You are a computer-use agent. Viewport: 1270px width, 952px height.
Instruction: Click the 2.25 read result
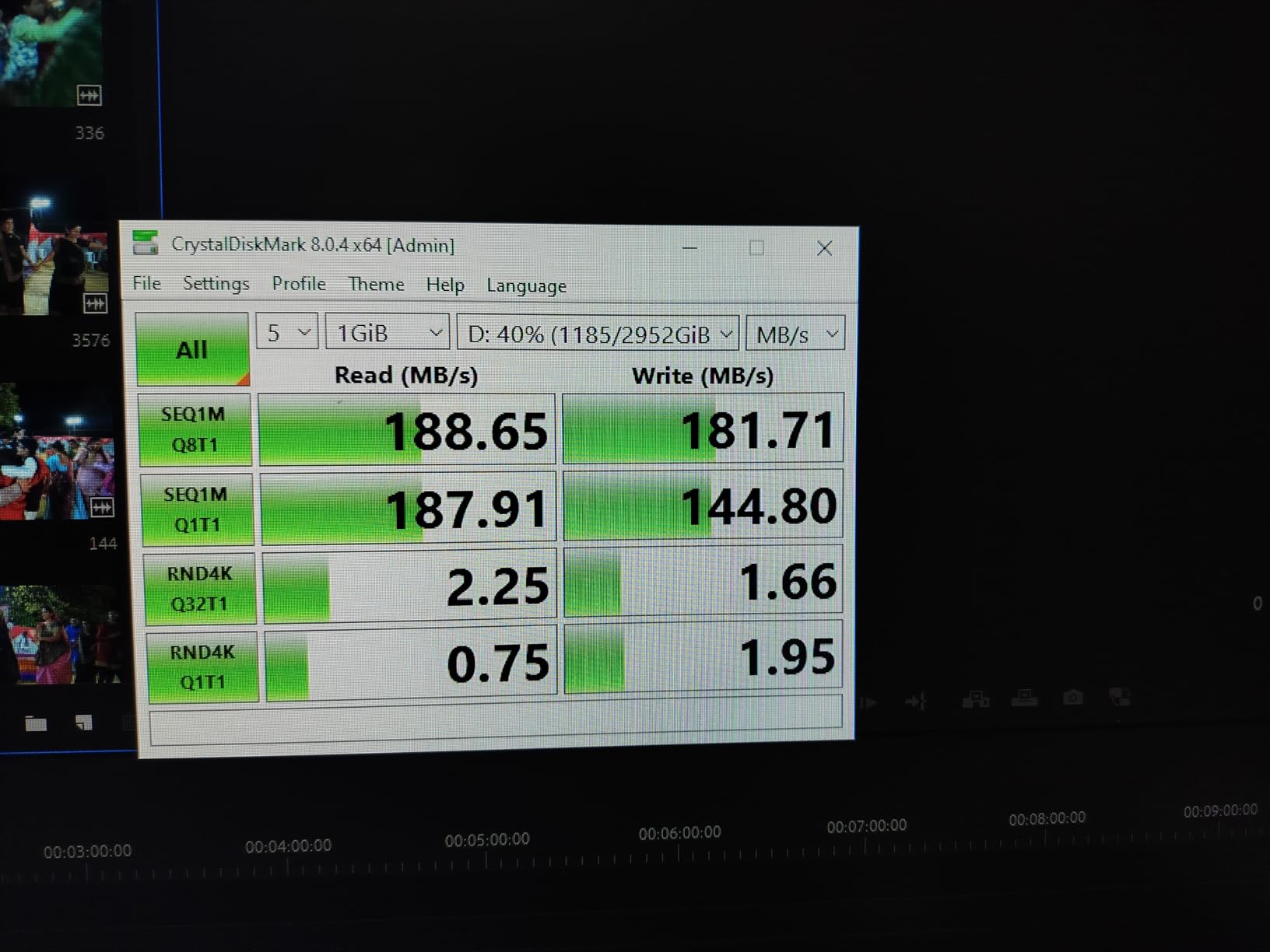[x=411, y=586]
